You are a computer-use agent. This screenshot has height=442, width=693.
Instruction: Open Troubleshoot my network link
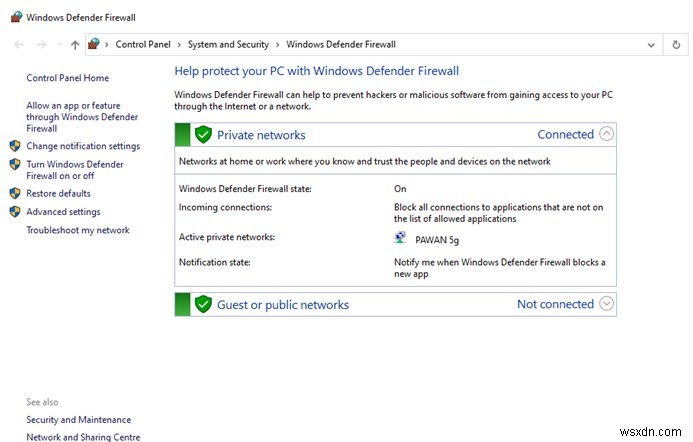click(x=78, y=230)
